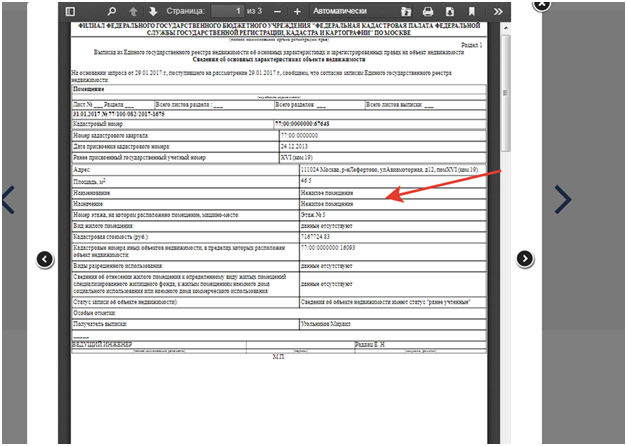Show next image with black circular arrow
The image size is (627, 446).
coord(525,259)
